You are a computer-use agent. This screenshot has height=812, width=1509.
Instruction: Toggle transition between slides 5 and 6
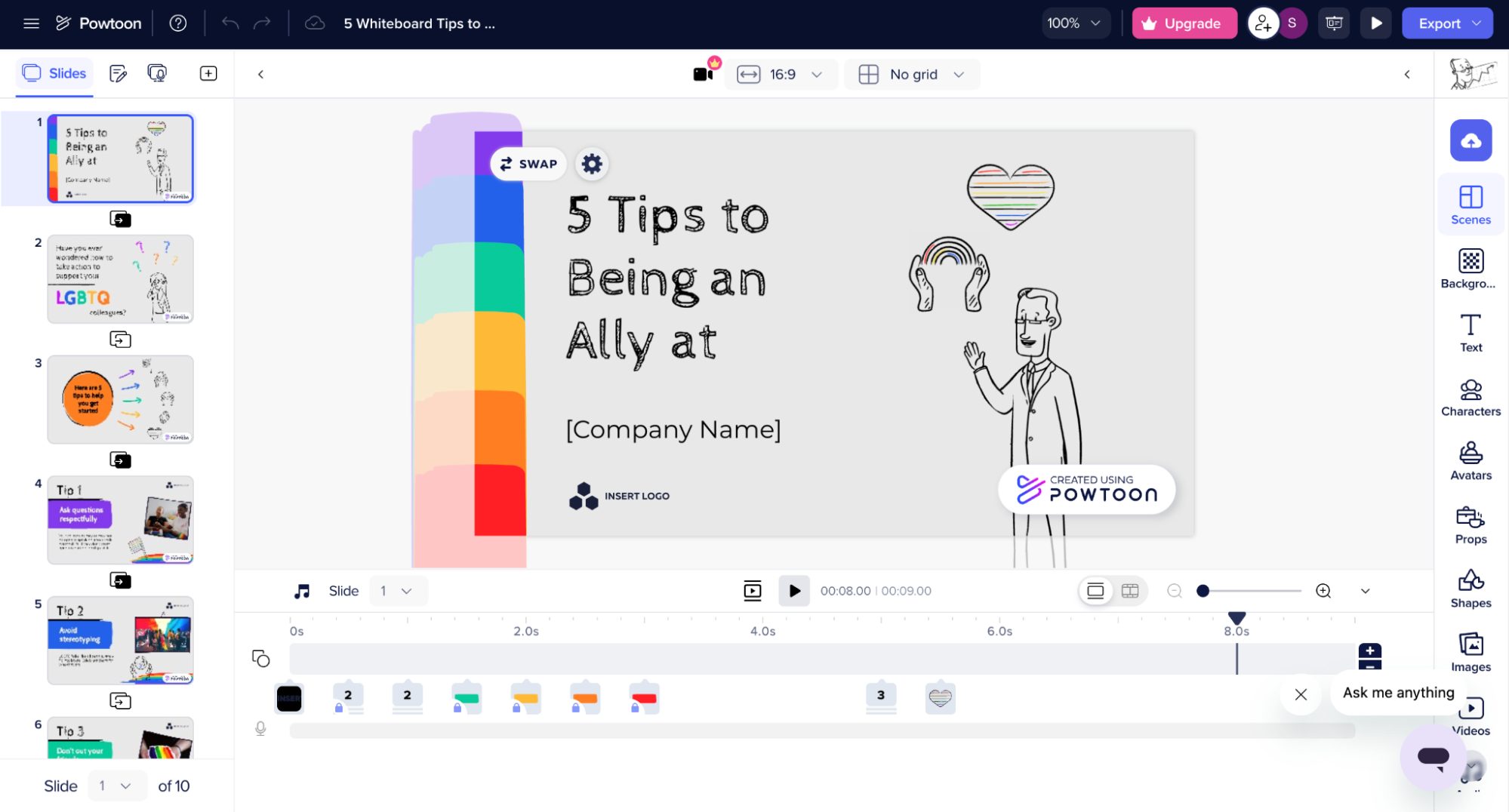(120, 701)
